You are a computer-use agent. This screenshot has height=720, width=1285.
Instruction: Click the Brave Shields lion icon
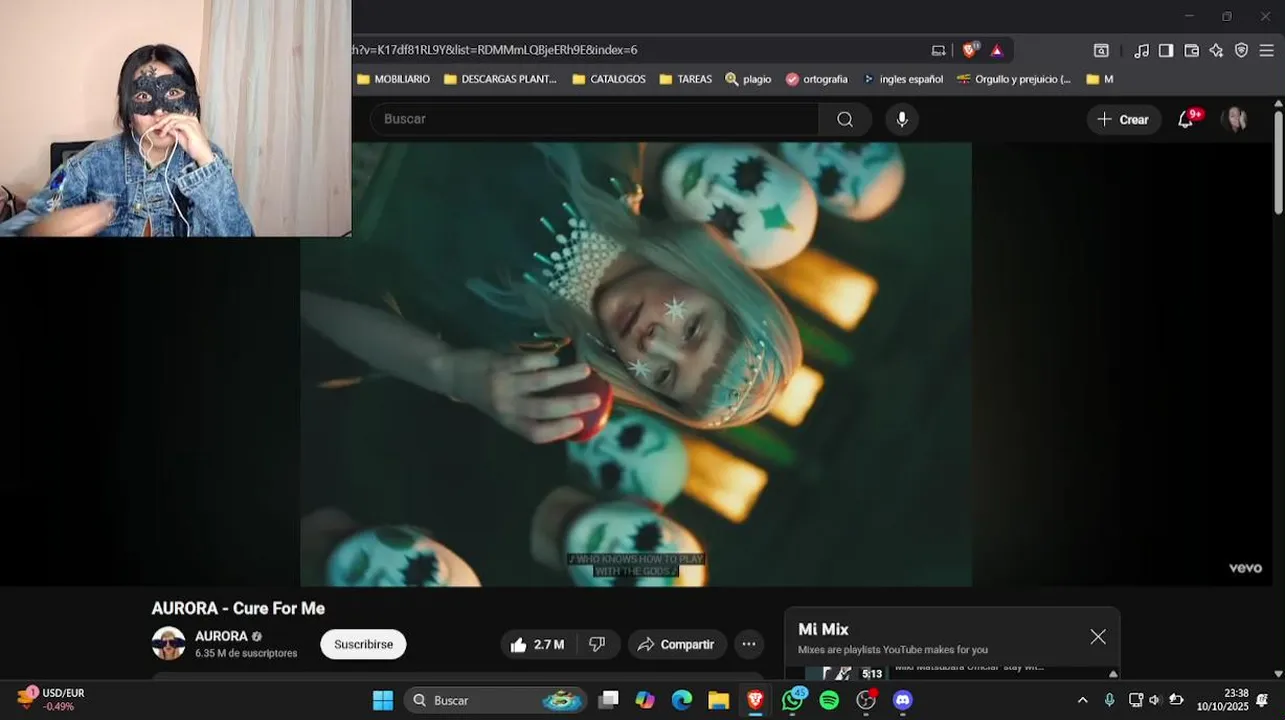pyautogui.click(x=970, y=50)
